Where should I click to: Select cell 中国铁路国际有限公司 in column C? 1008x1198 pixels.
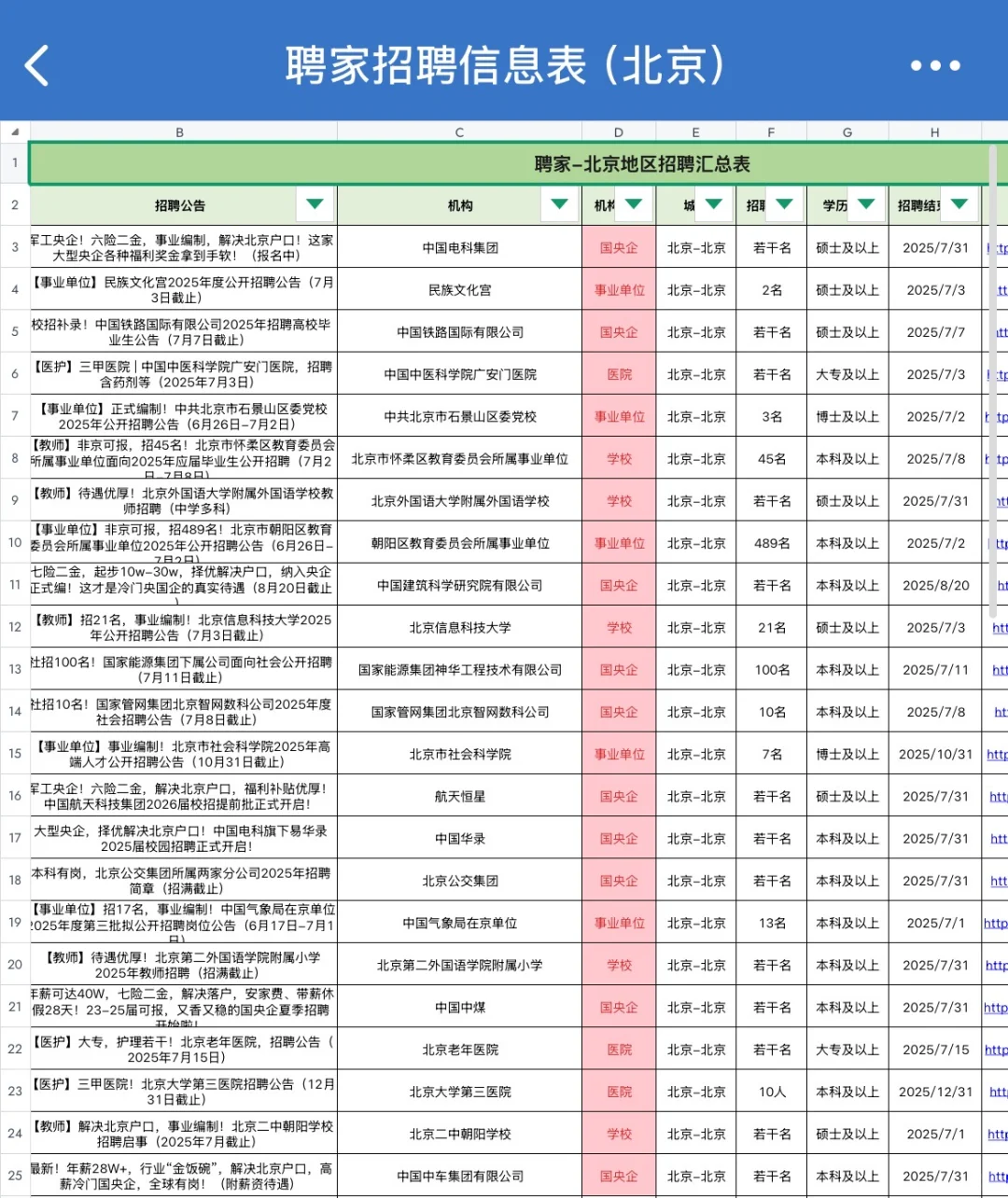(x=460, y=332)
